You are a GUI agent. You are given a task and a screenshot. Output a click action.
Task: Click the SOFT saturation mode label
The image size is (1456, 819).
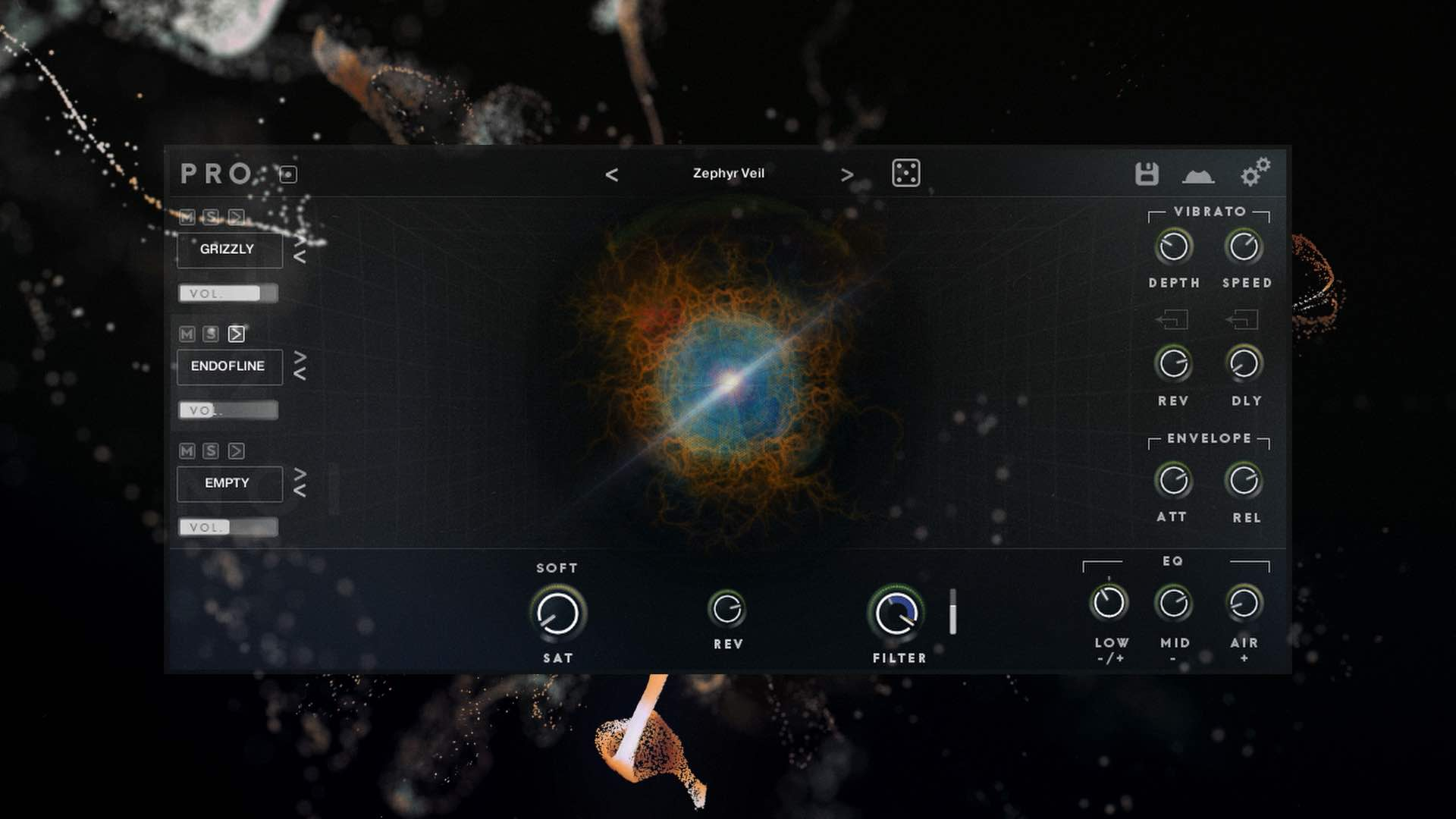[x=557, y=568]
